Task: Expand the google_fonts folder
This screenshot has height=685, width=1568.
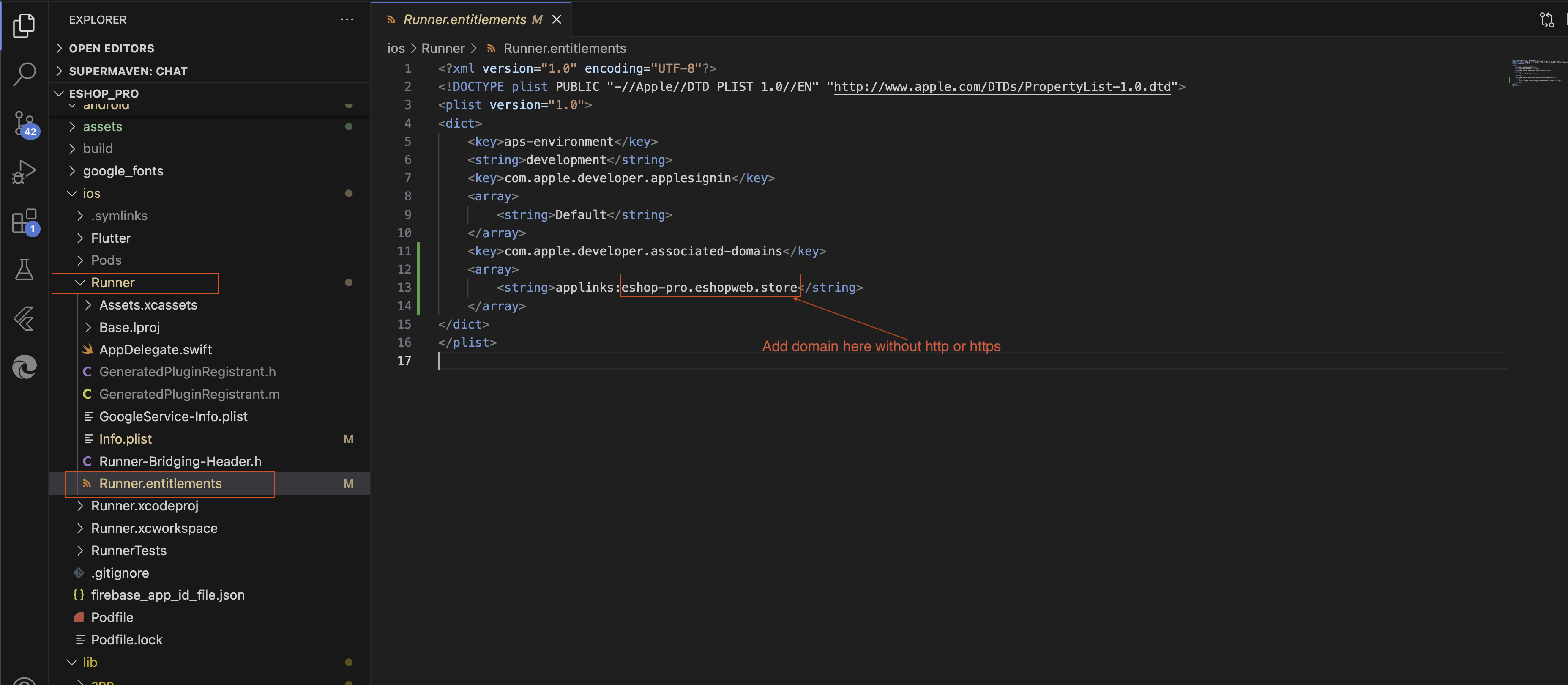Action: [x=209, y=171]
